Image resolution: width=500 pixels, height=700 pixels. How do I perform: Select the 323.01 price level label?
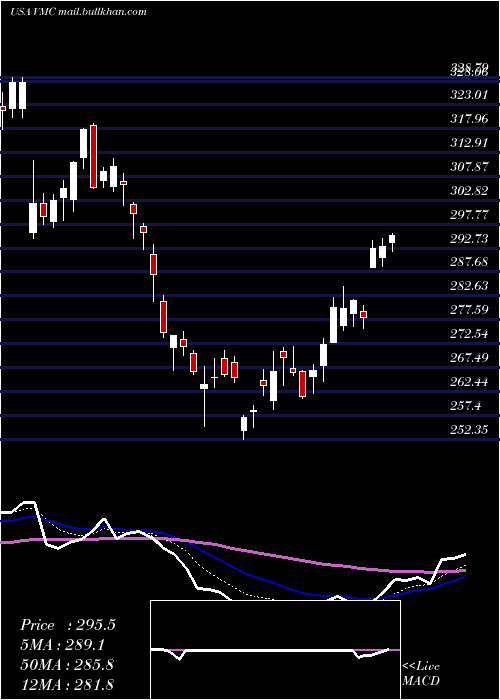(x=468, y=95)
